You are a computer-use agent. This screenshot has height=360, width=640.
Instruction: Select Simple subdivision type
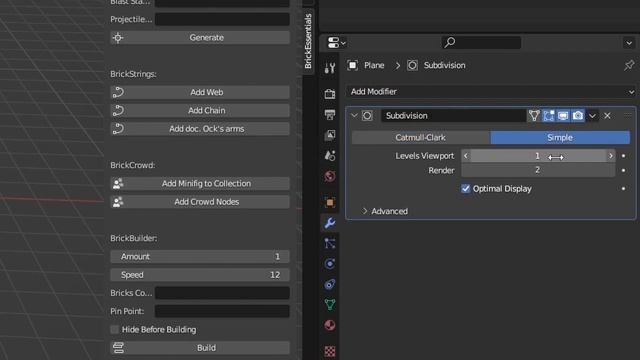(560, 138)
